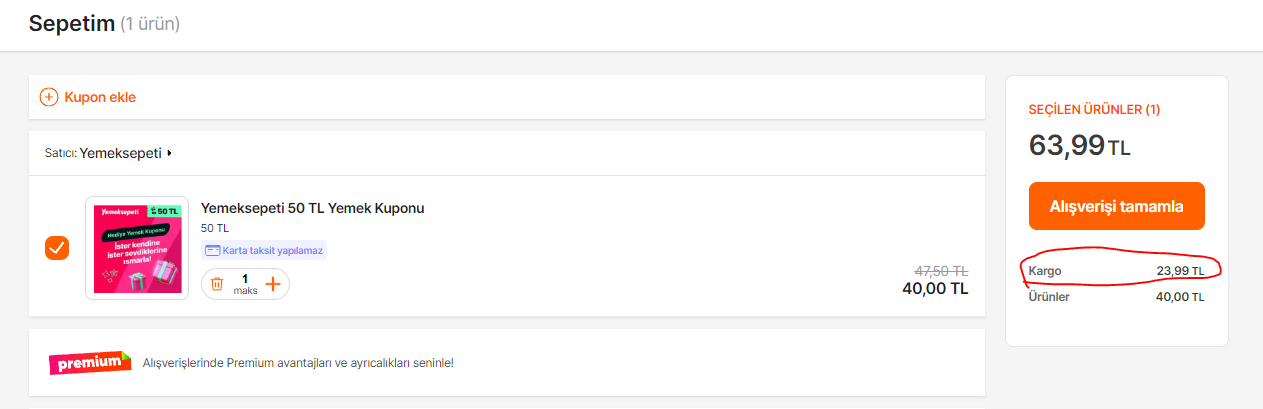Expand the arrow next to seller Yemeksepeti

(170, 153)
